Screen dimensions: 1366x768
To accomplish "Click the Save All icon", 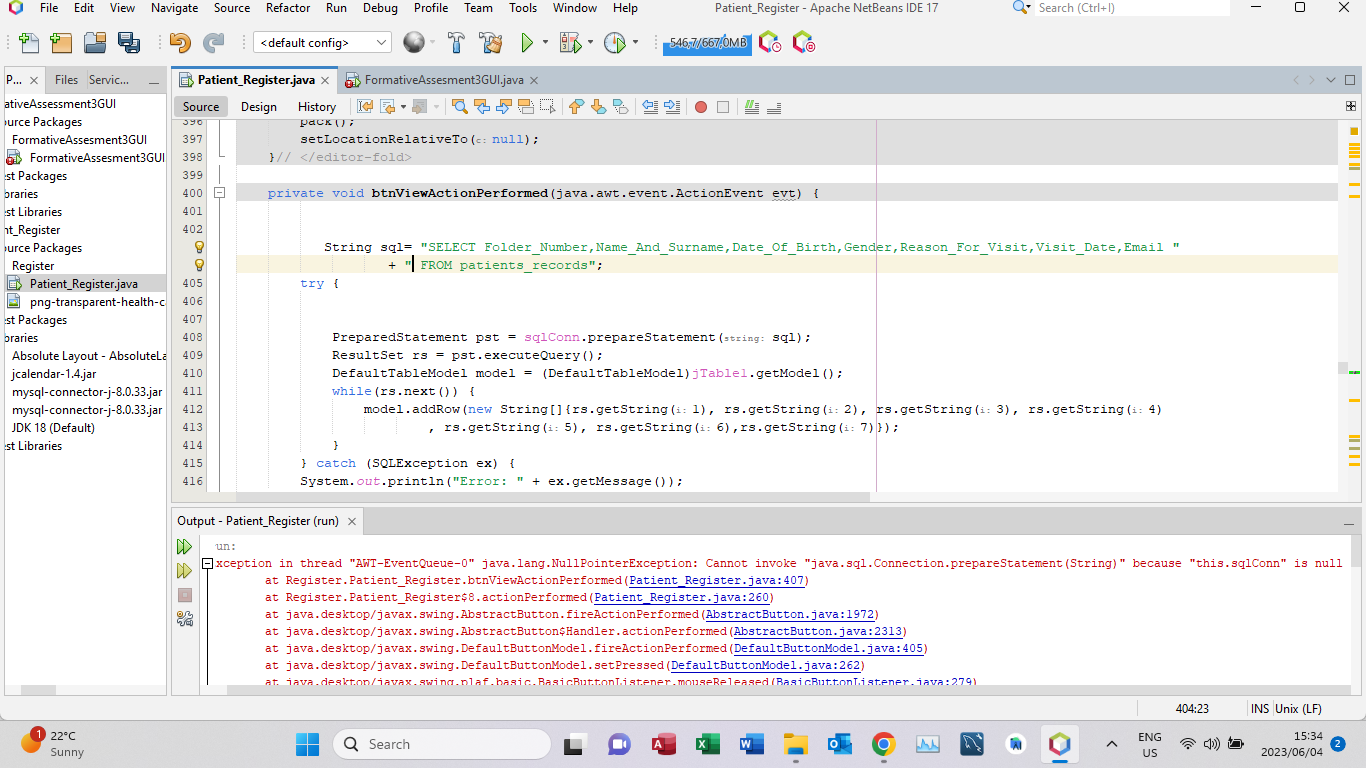I will (x=129, y=43).
